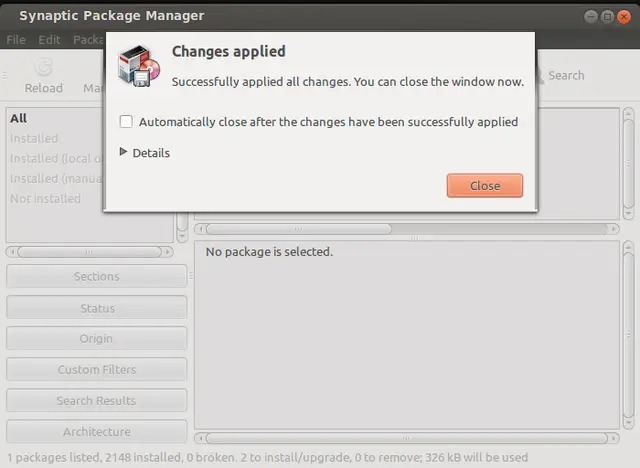Close the Changes applied dialog
640x468 pixels.
[x=484, y=186]
